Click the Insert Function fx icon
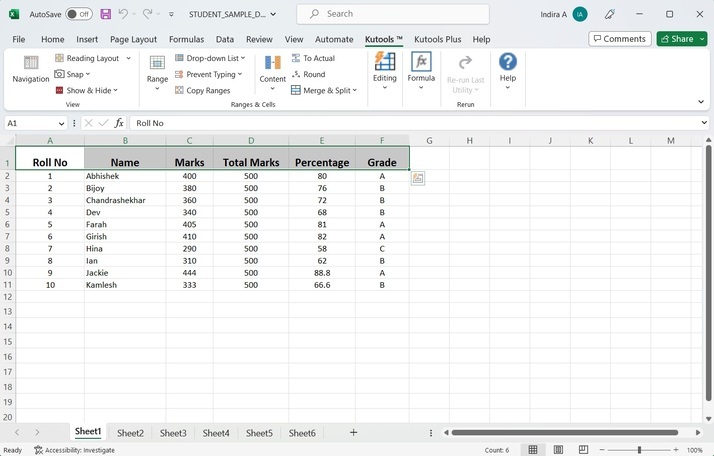 pyautogui.click(x=119, y=123)
